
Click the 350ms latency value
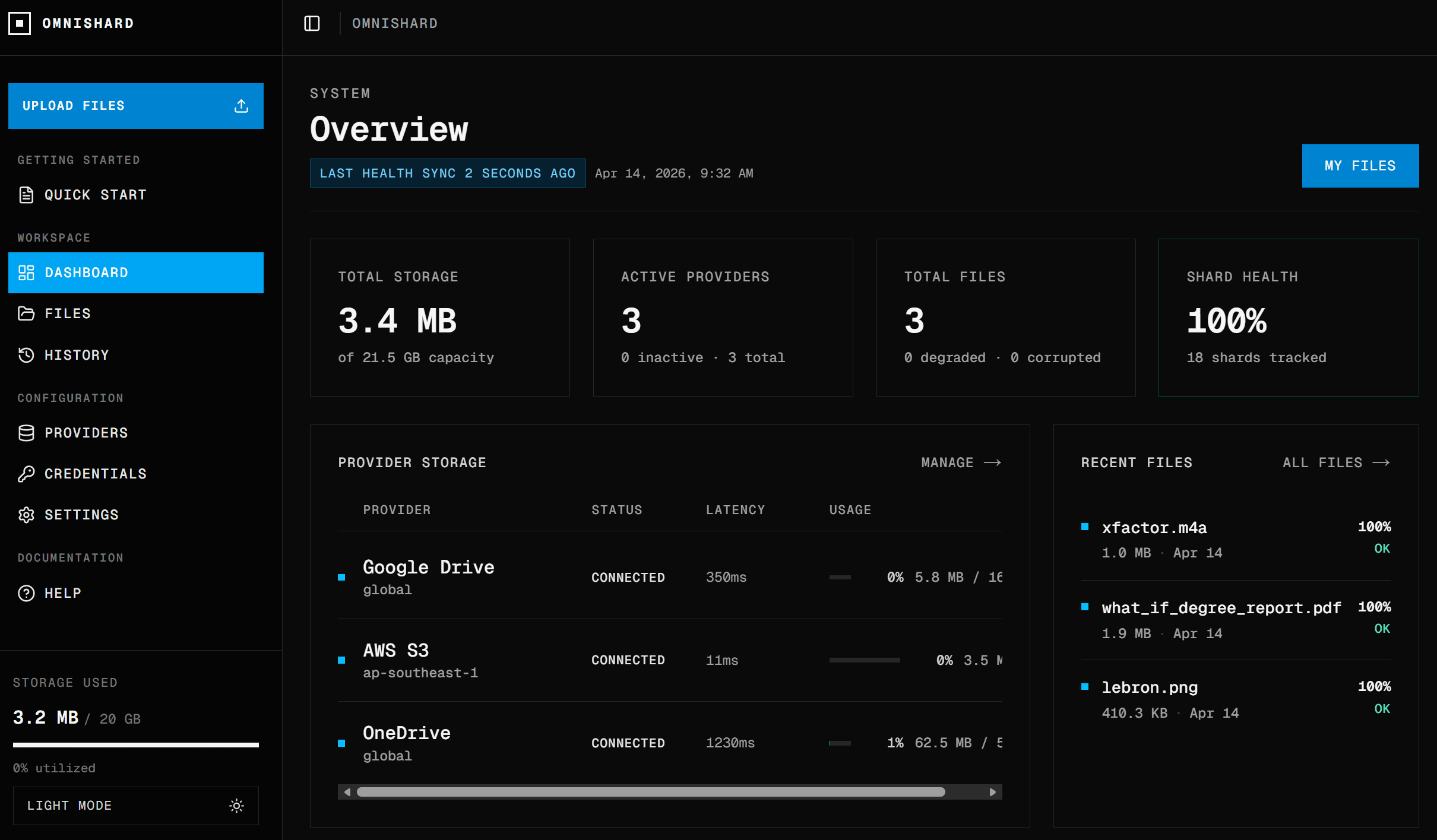click(726, 577)
